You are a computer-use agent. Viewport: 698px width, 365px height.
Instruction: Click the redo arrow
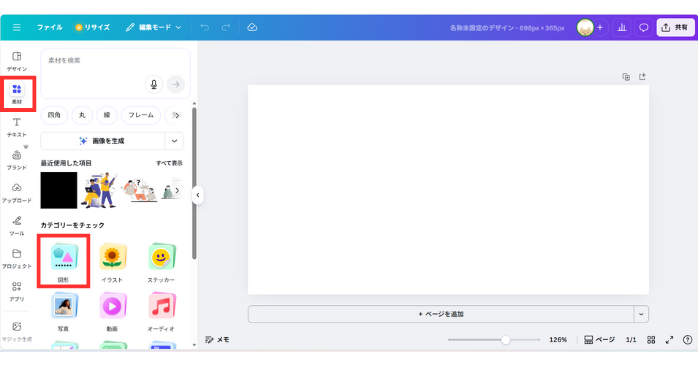tap(226, 28)
